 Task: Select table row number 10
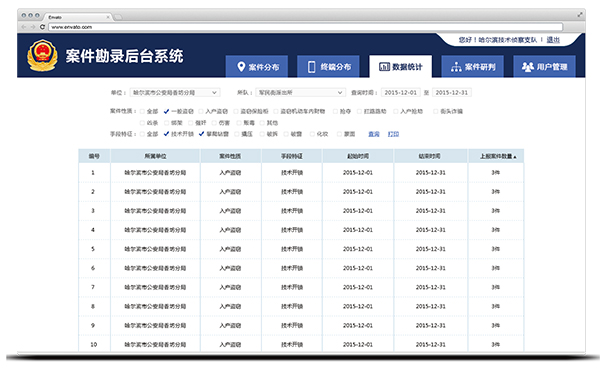pos(301,344)
